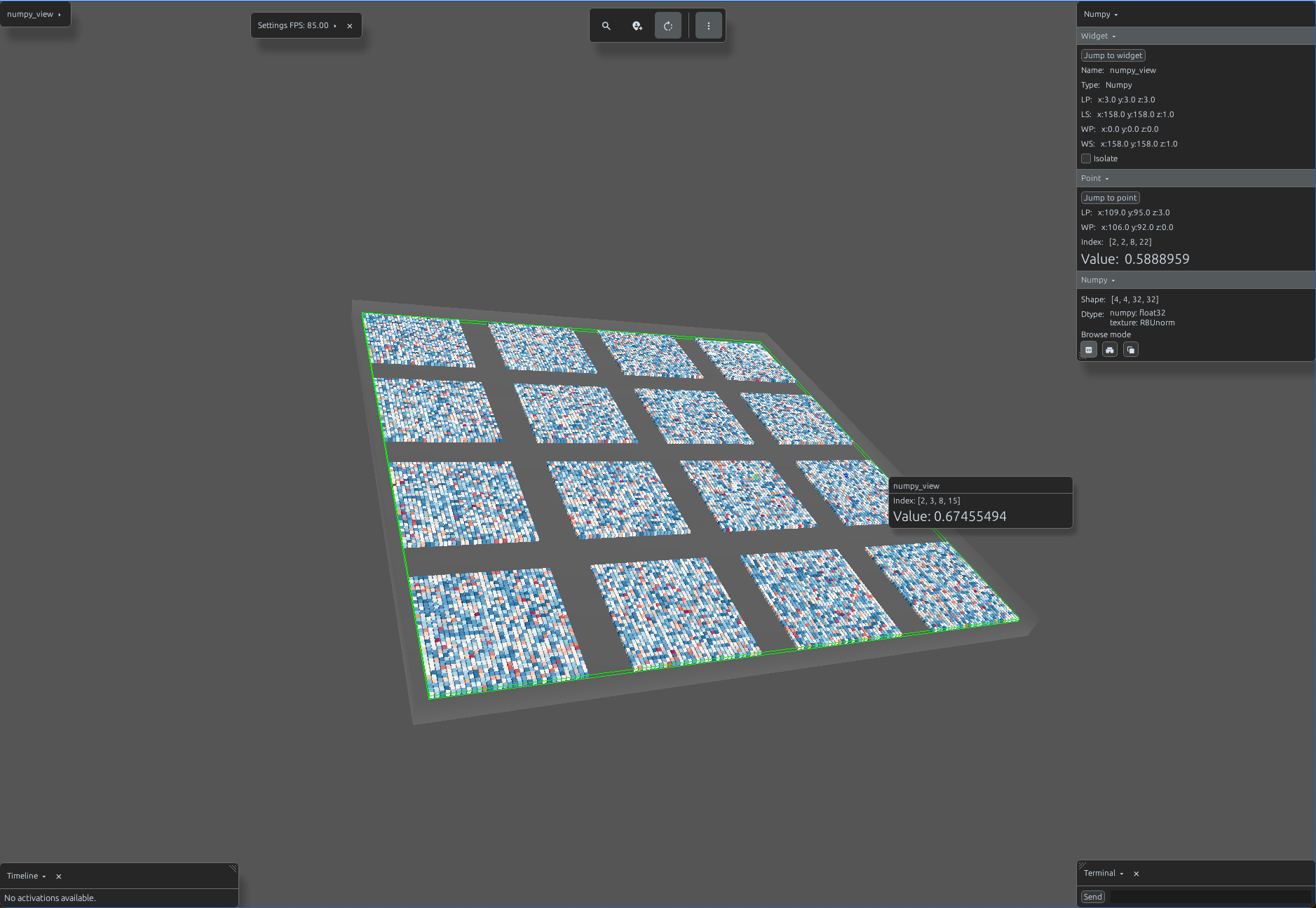The width and height of the screenshot is (1316, 908).
Task: Click the No activations available message
Action: pyautogui.click(x=50, y=898)
